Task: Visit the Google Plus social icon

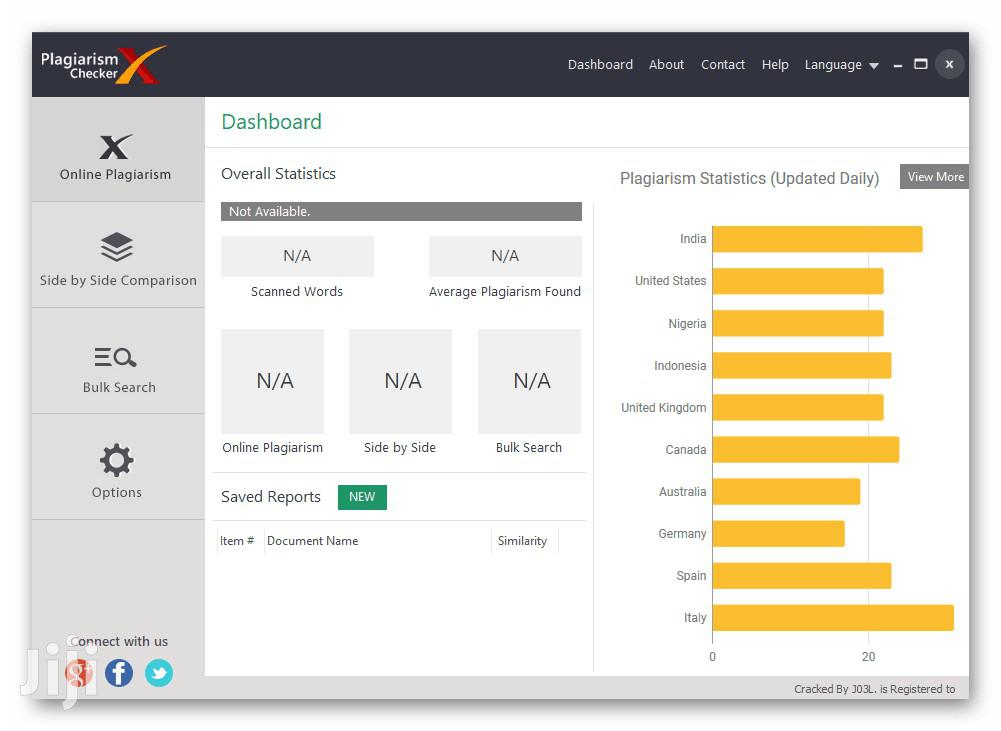Action: coord(79,673)
